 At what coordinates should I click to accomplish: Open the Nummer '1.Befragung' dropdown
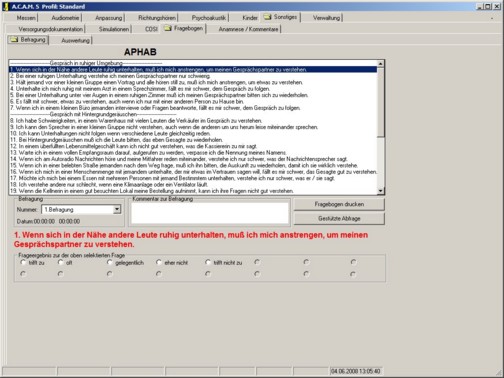pos(117,209)
